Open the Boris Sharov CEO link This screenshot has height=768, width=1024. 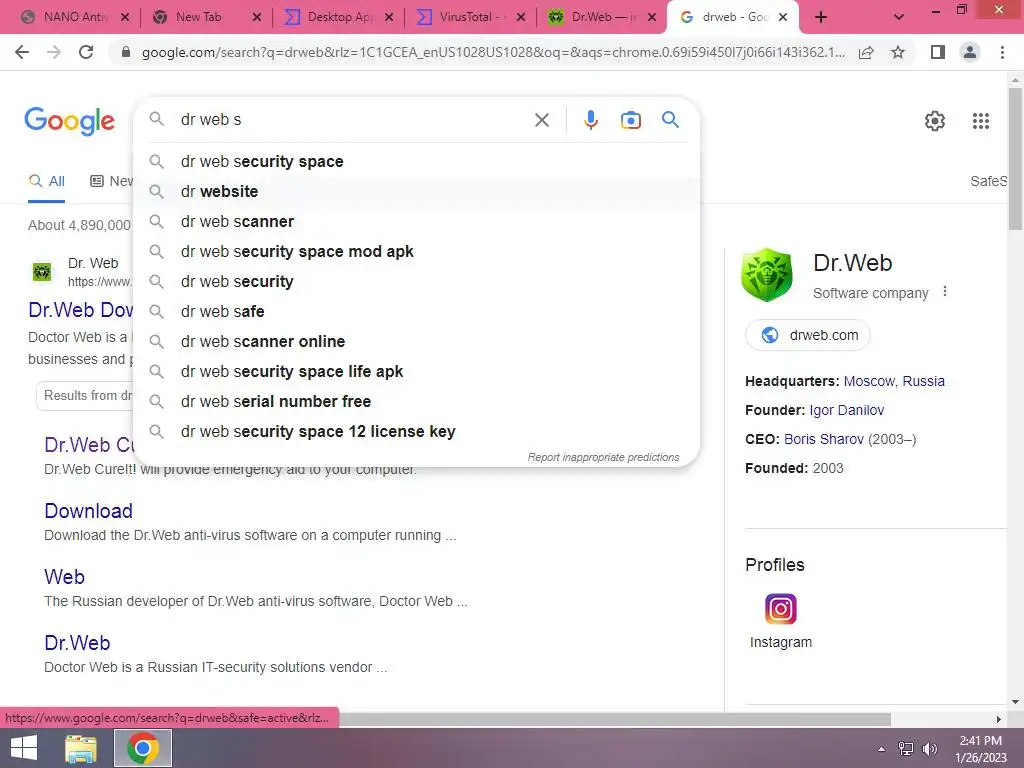pyautogui.click(x=824, y=439)
